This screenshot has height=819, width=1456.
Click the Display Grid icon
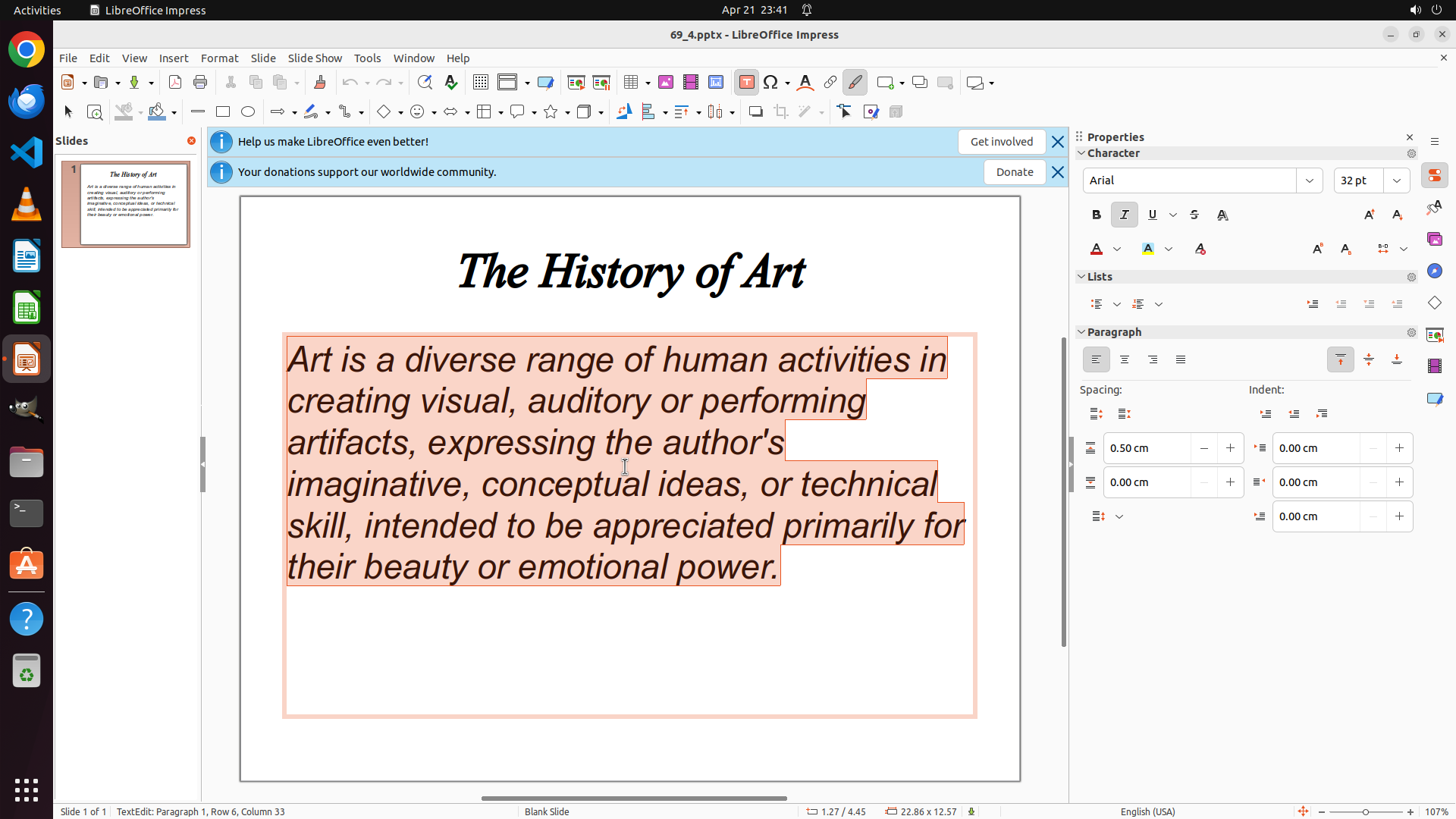pyautogui.click(x=480, y=83)
